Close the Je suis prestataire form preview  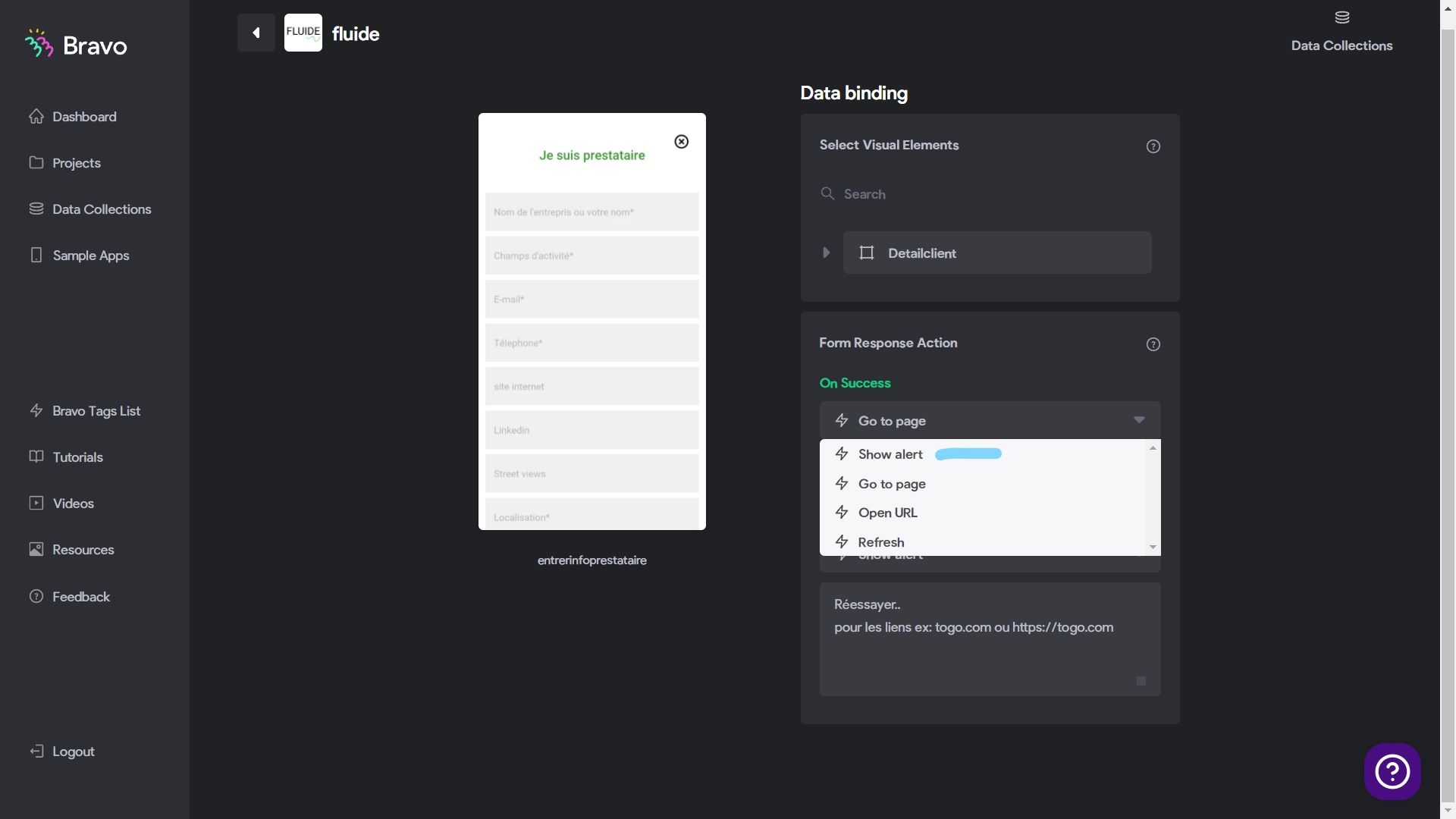[681, 142]
